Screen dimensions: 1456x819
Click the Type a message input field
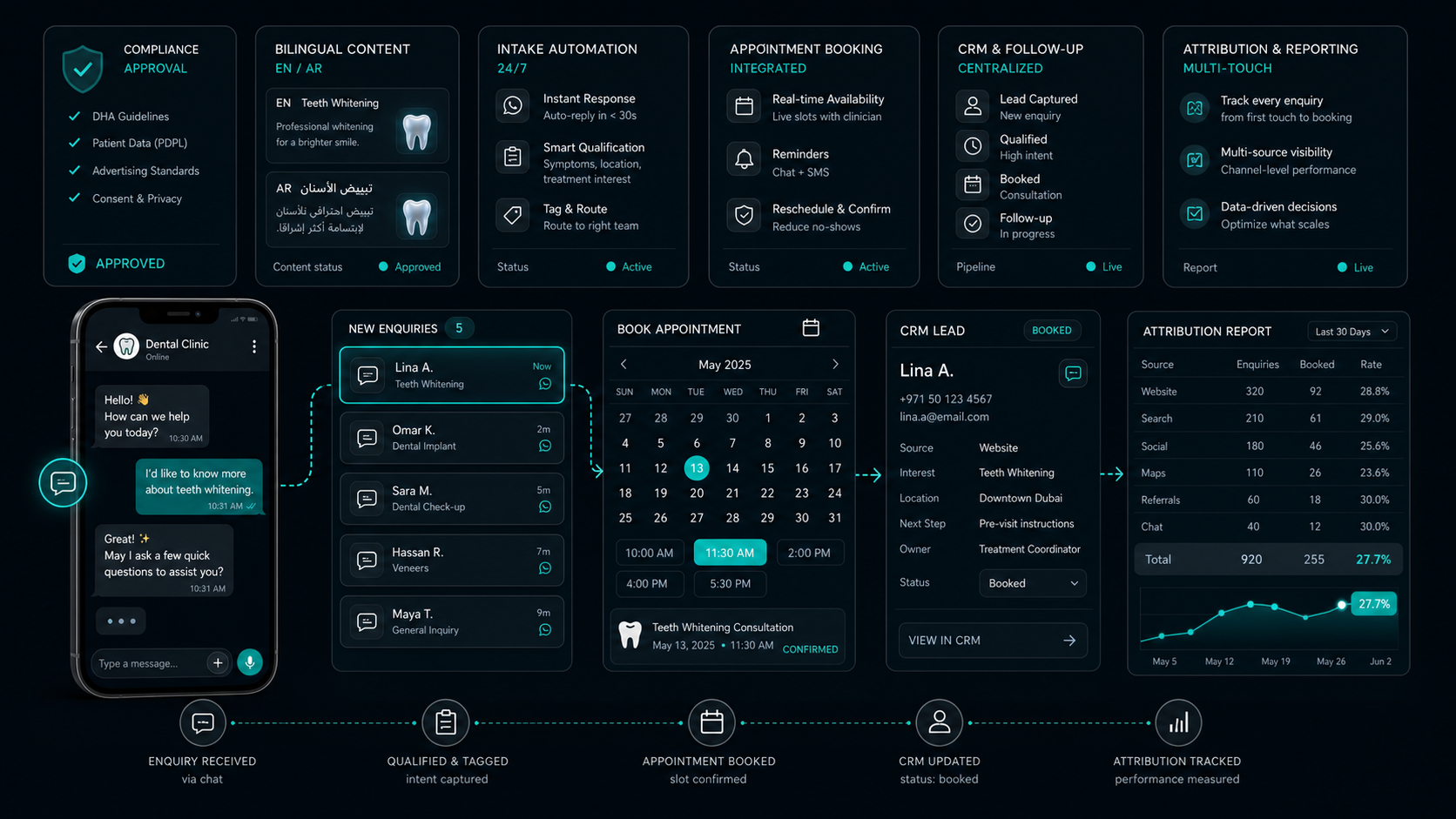point(148,663)
